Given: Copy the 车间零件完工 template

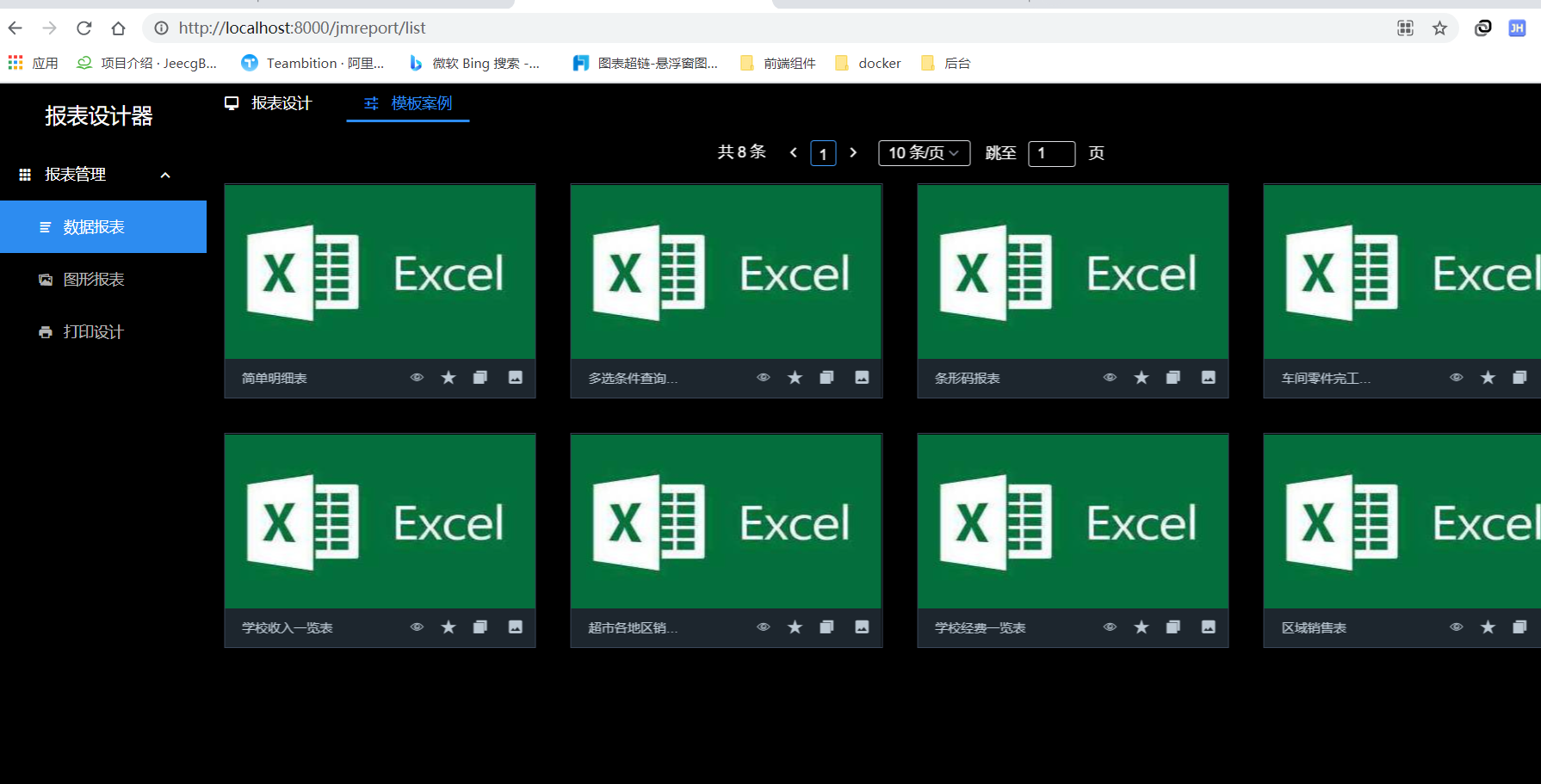Looking at the screenshot, I should tap(1519, 378).
